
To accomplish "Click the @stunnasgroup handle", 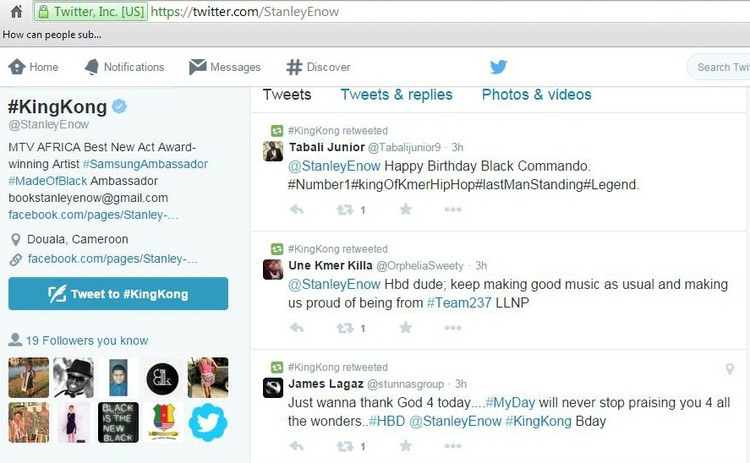I will point(405,384).
